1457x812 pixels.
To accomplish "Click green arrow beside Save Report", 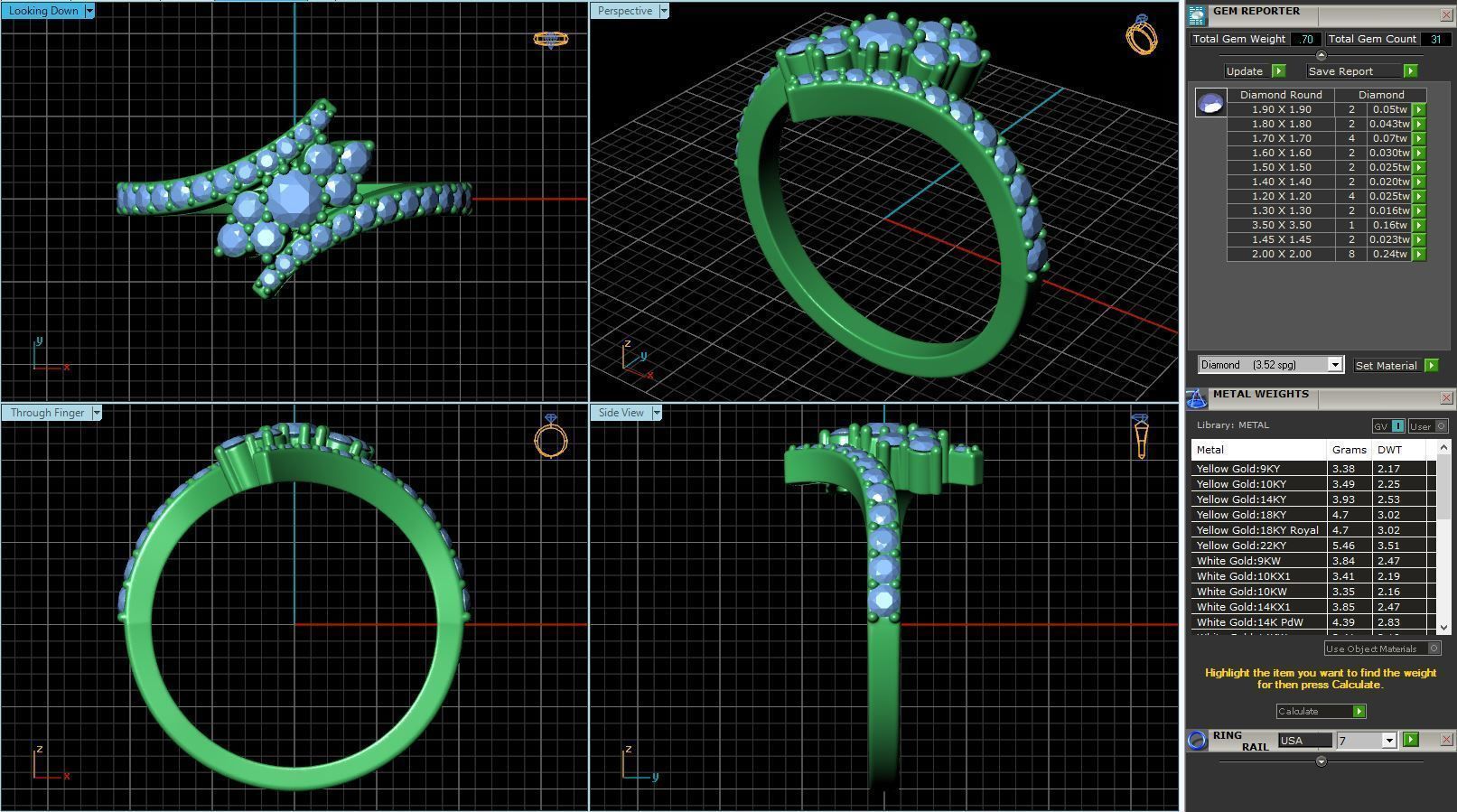I will tap(1410, 71).
